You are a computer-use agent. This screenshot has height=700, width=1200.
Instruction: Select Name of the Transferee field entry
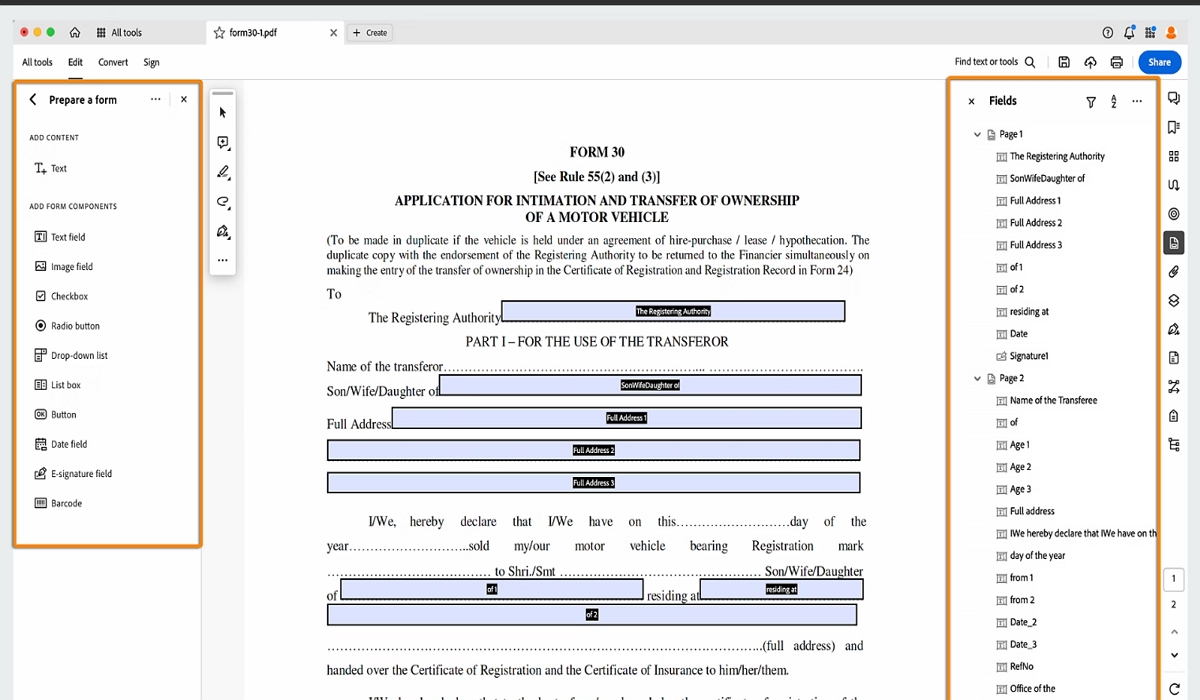[x=1047, y=401]
